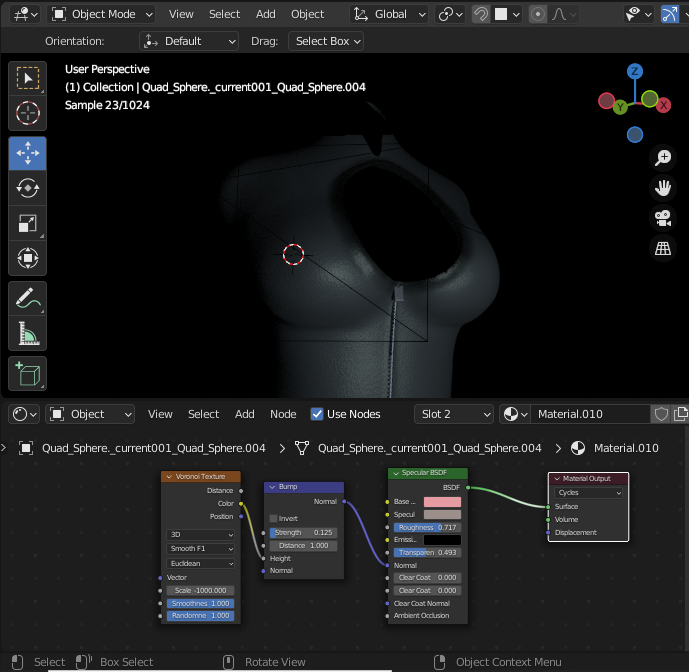The image size is (689, 672).
Task: Open the Select Box drag dropdown
Action: coord(326,41)
